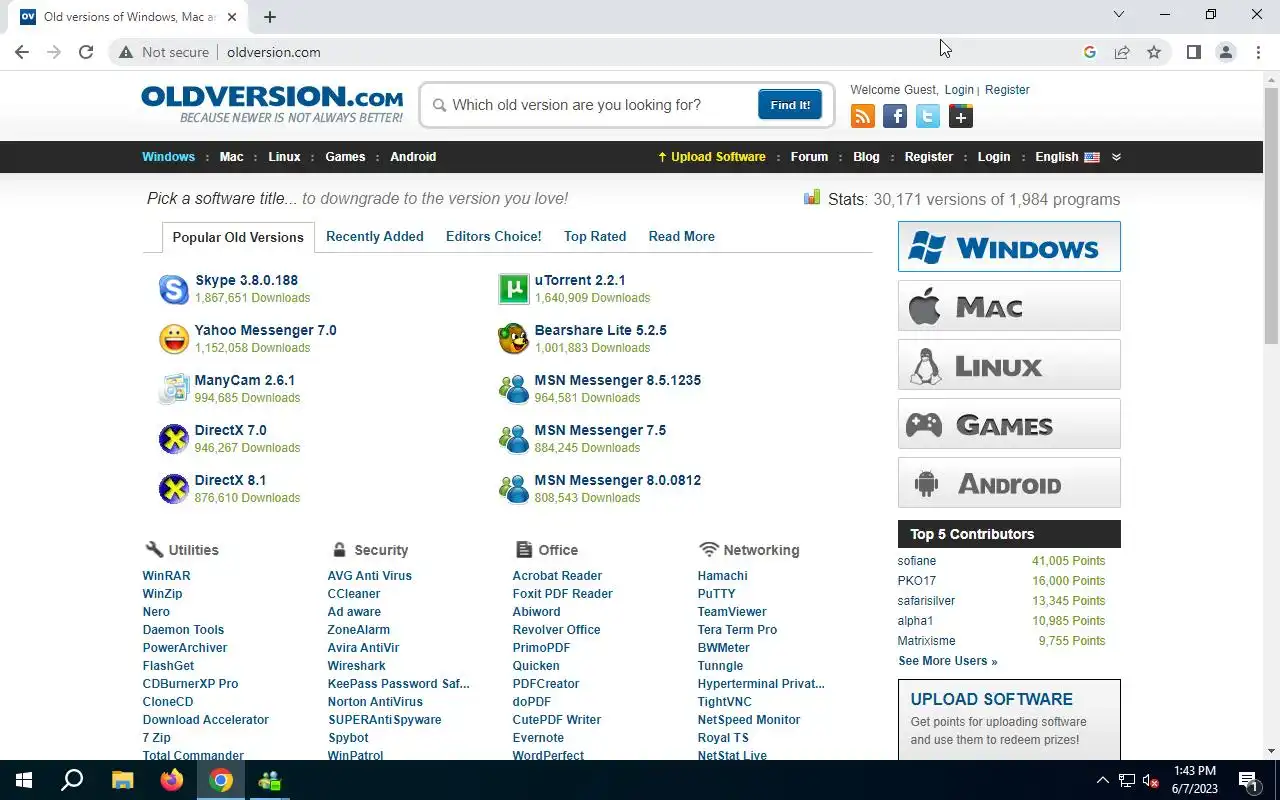
Task: Reload the page with refresh icon
Action: pos(86,52)
